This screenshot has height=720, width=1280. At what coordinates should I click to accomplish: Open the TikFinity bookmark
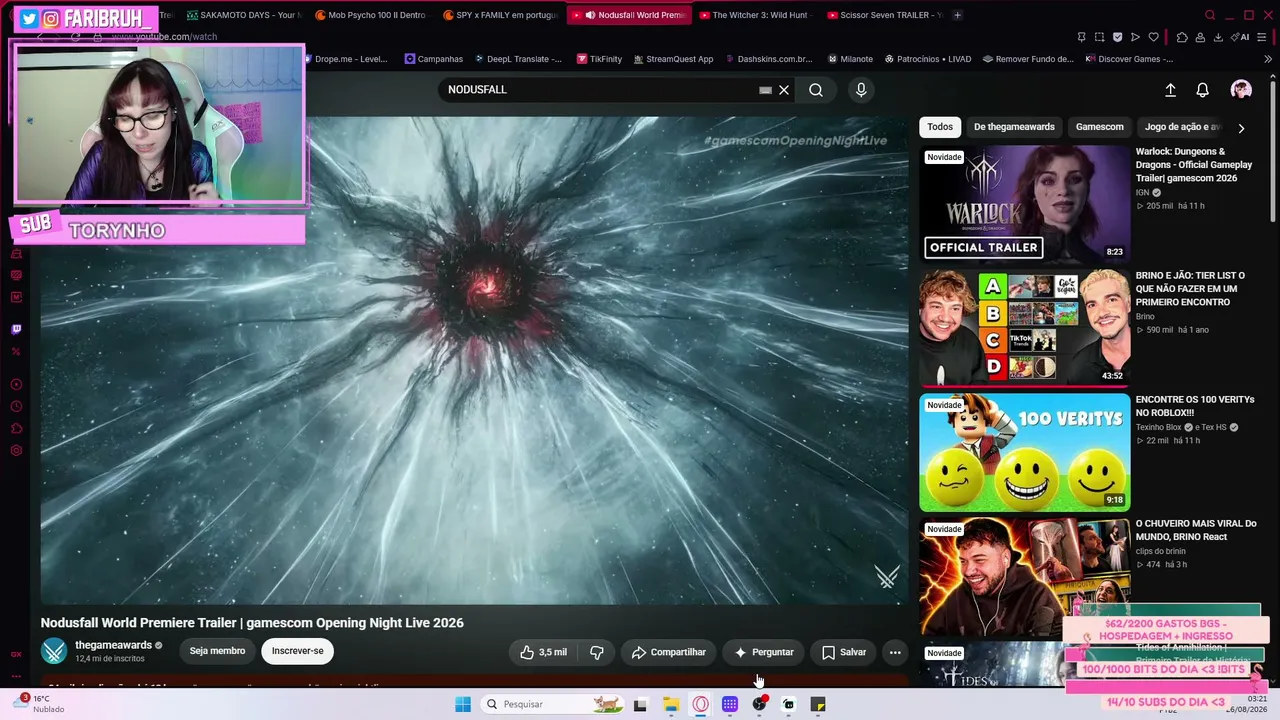tap(599, 59)
